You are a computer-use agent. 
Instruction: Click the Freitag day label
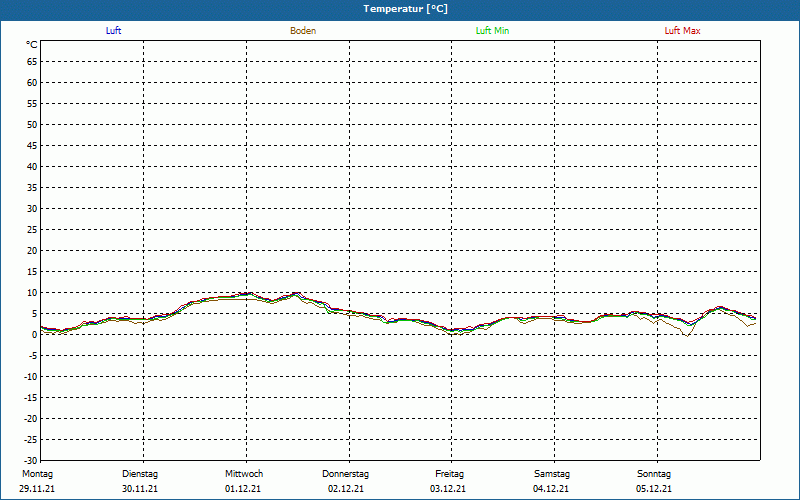(x=449, y=474)
